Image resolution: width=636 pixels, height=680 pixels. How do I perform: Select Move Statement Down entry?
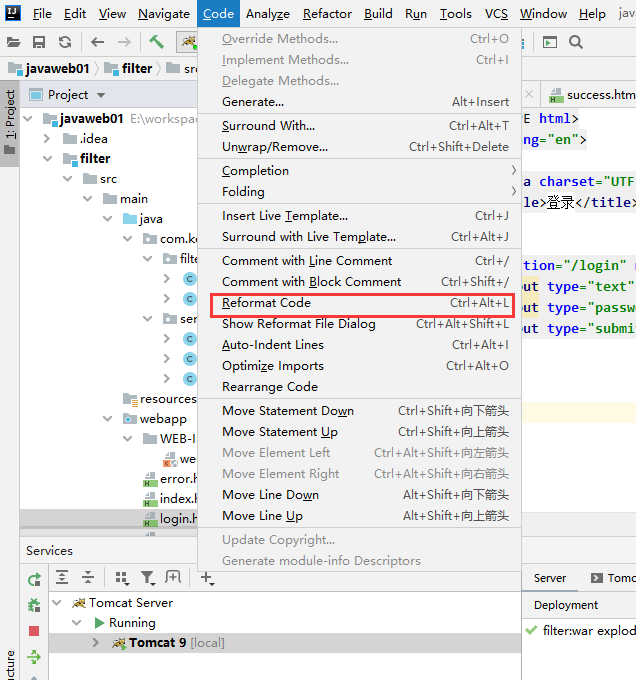[x=360, y=411]
